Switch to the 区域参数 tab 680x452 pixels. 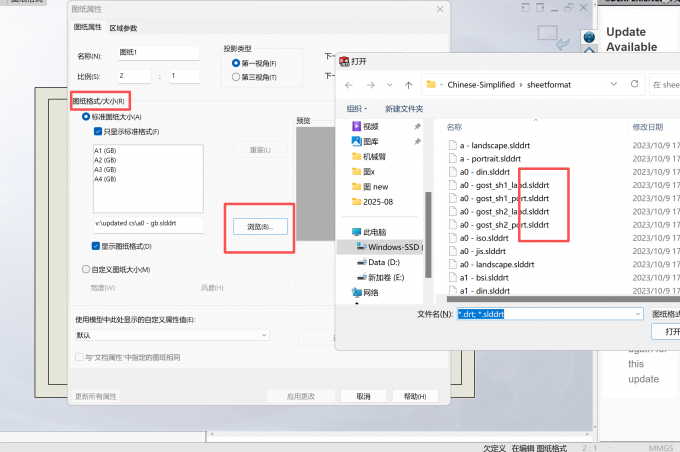pos(123,28)
